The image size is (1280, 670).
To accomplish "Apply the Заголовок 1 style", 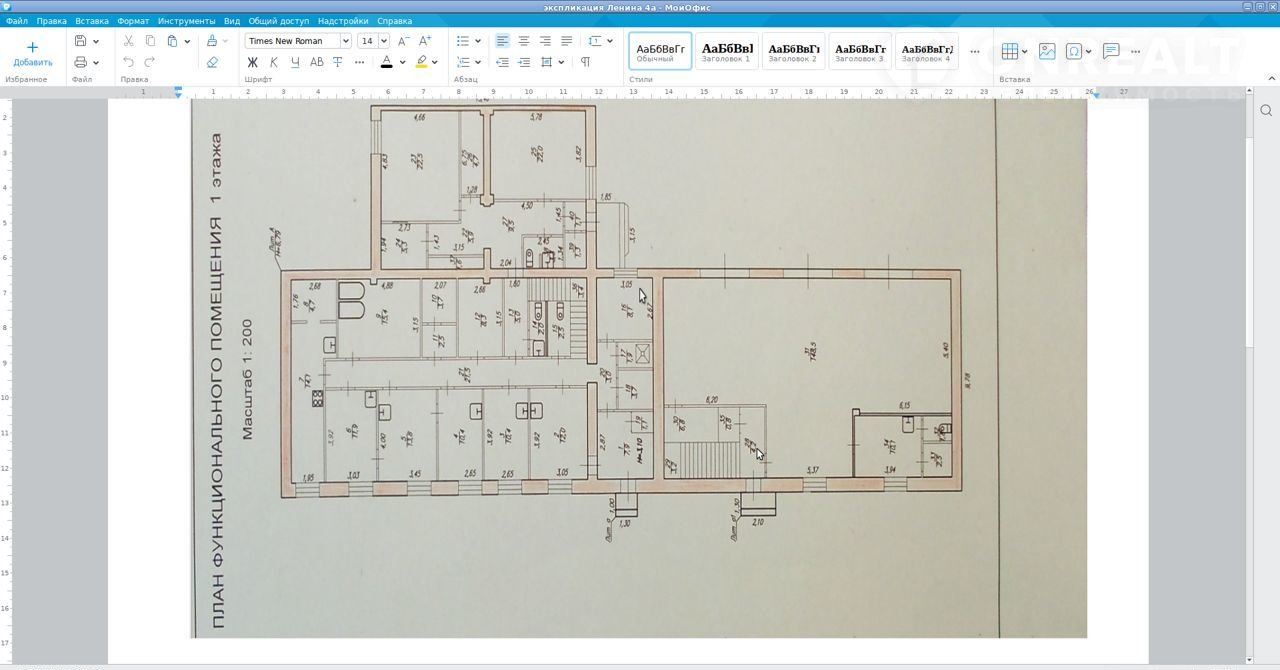I will [726, 51].
